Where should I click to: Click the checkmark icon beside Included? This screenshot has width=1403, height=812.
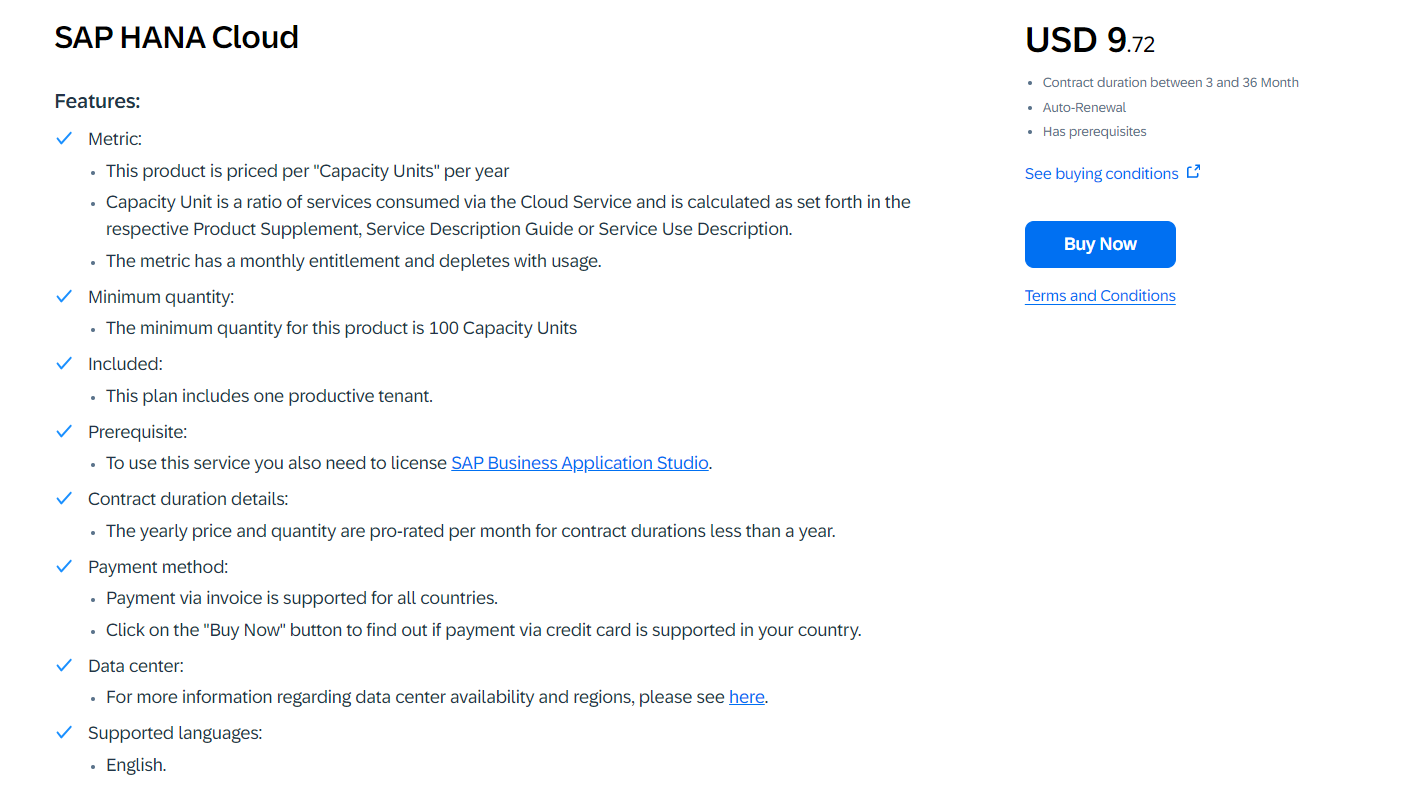click(x=64, y=363)
